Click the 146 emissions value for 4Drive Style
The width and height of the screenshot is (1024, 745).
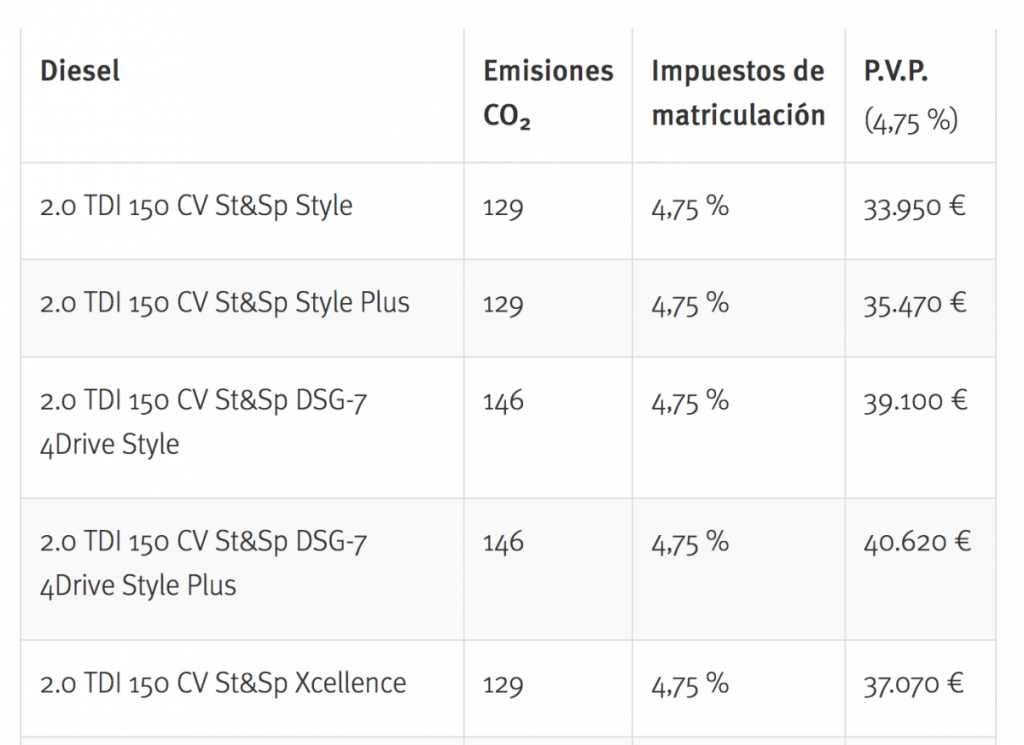[x=503, y=402]
